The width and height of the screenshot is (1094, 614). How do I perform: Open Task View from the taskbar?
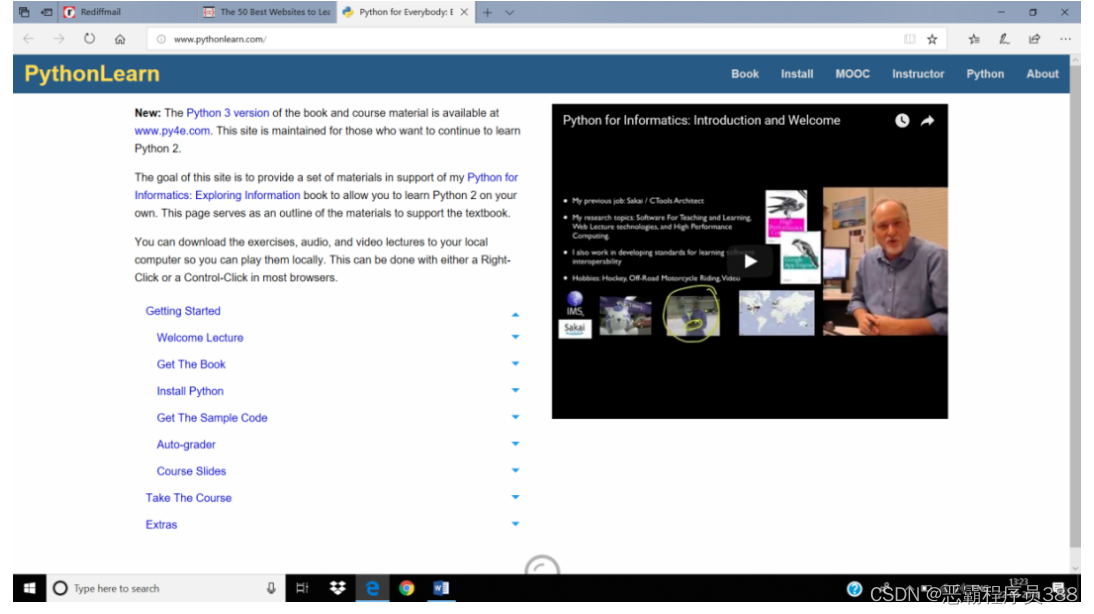pos(302,588)
